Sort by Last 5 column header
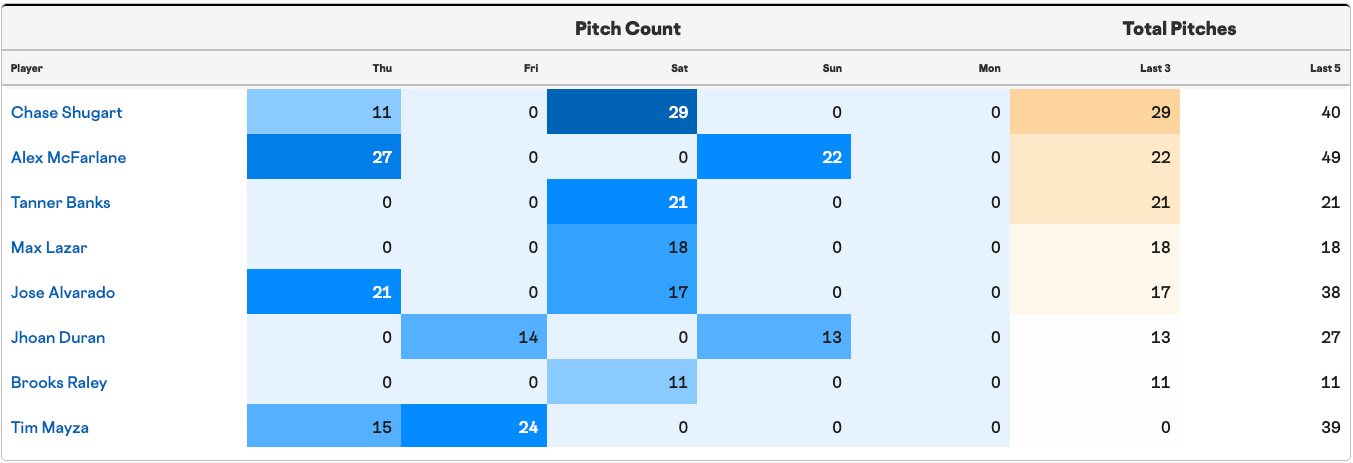The width and height of the screenshot is (1353, 463). (x=1325, y=68)
